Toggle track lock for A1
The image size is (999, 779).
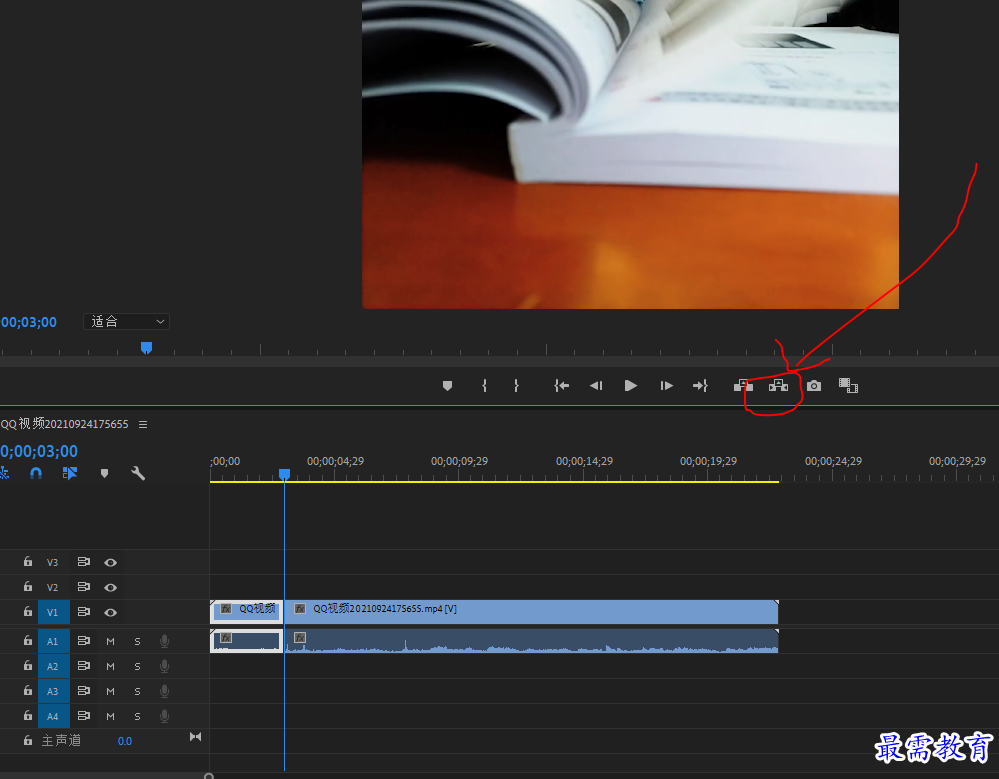[27, 640]
